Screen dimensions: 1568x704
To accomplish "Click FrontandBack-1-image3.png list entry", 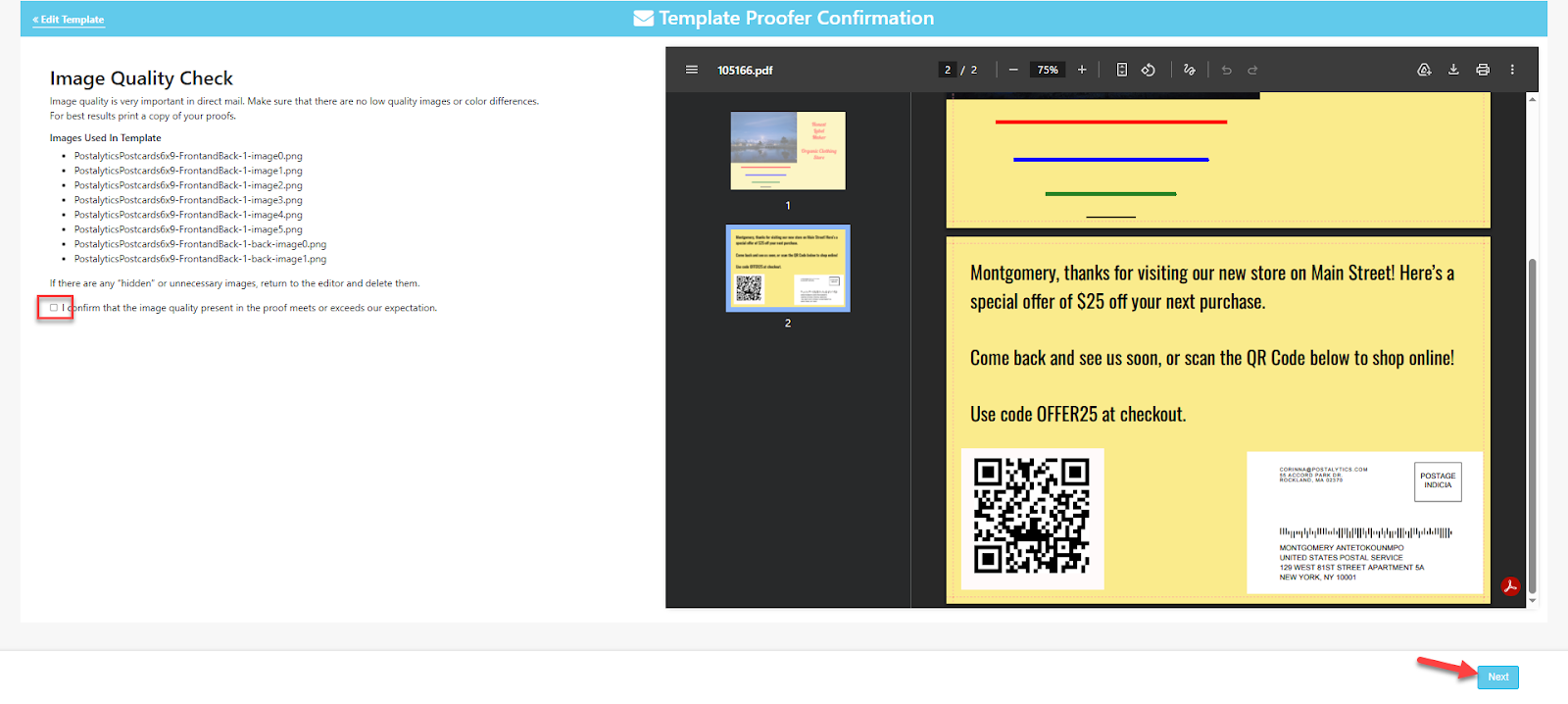I will [188, 200].
